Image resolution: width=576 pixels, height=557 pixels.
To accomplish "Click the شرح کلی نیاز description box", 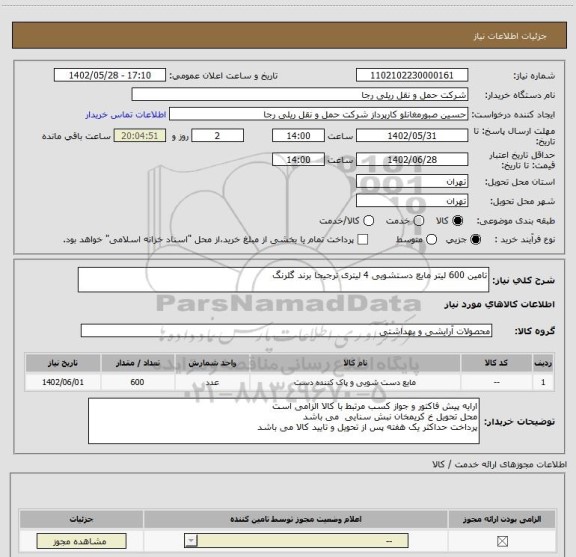I will [x=283, y=280].
